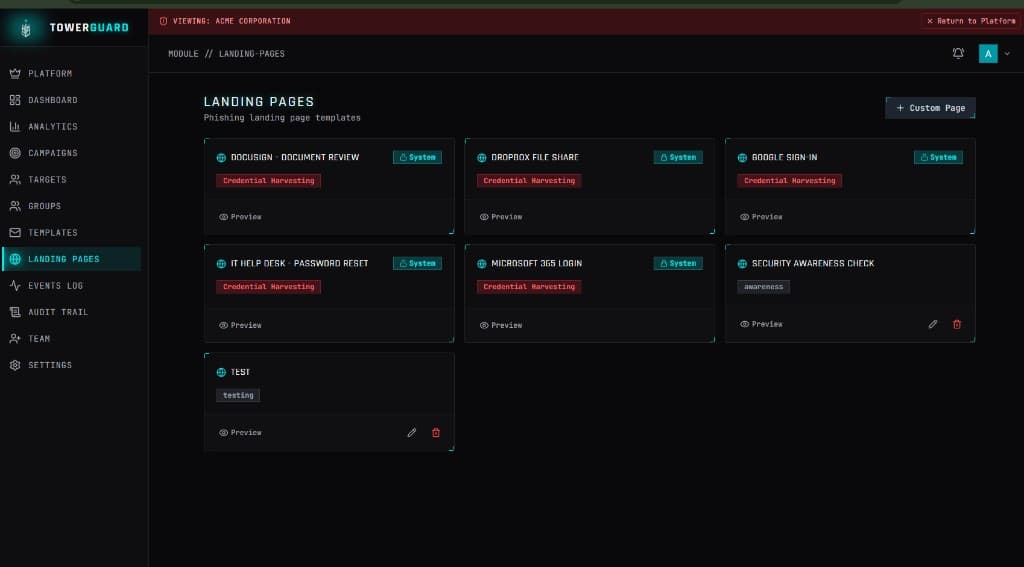Screen dimensions: 1024x567
Task: Click Credential Harvesting tag on Google card
Action: [x=790, y=181]
